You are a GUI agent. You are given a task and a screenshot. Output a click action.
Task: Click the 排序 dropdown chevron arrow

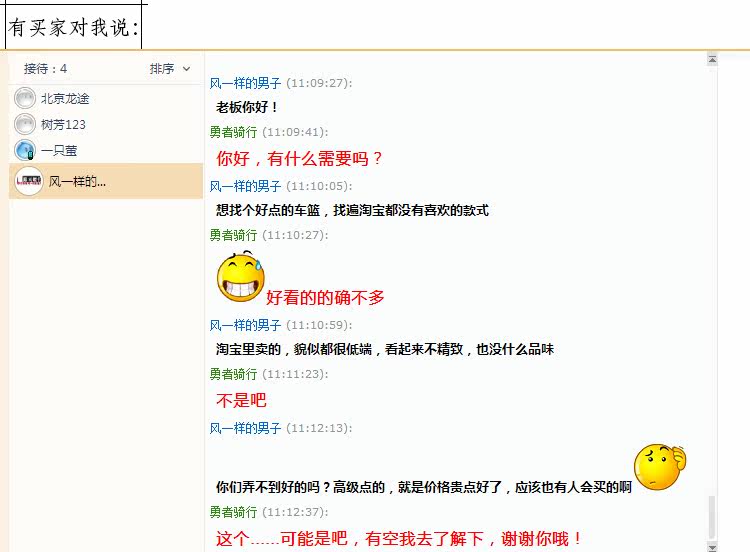point(187,69)
